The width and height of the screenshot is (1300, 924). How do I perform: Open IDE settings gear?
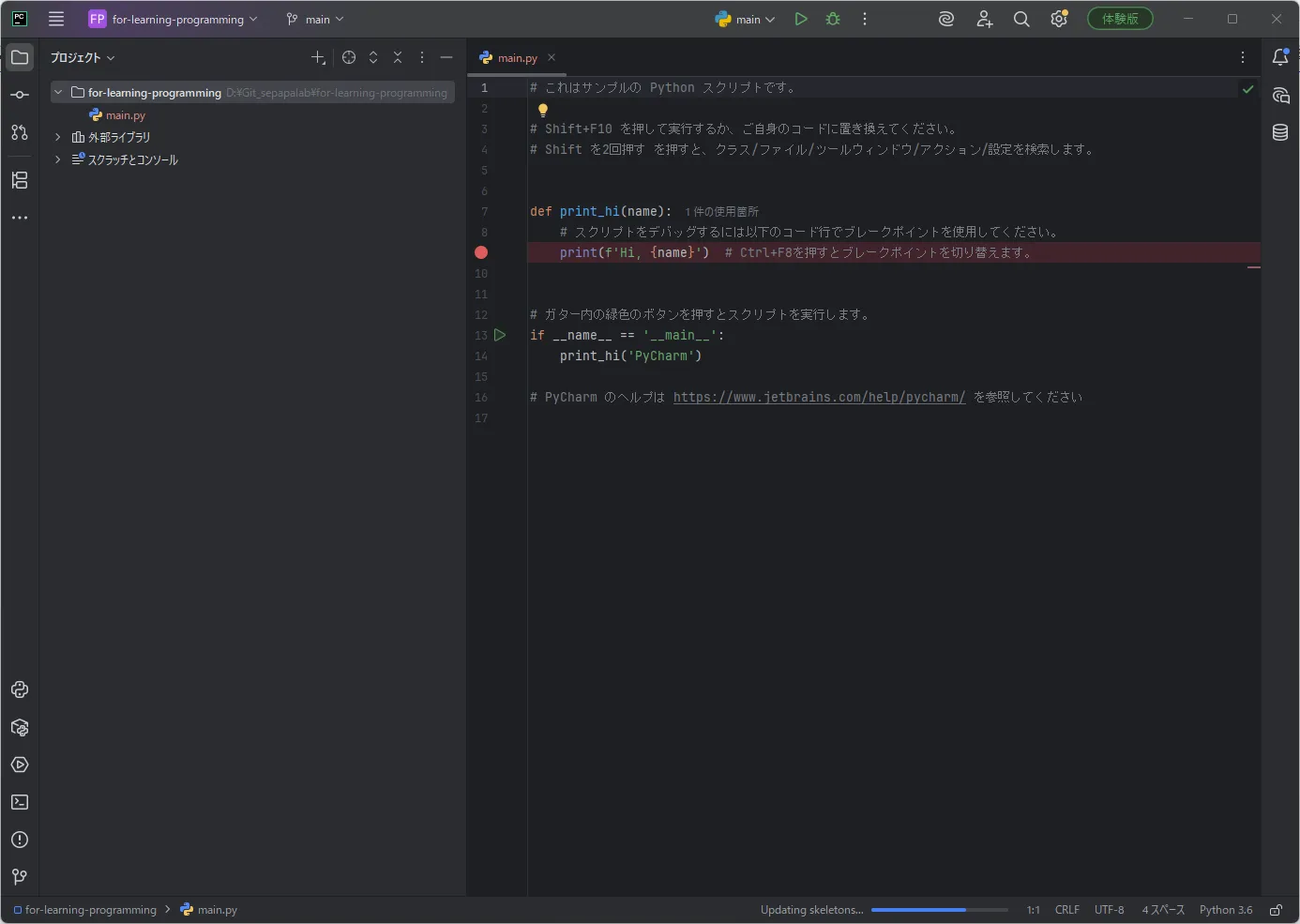click(x=1059, y=19)
